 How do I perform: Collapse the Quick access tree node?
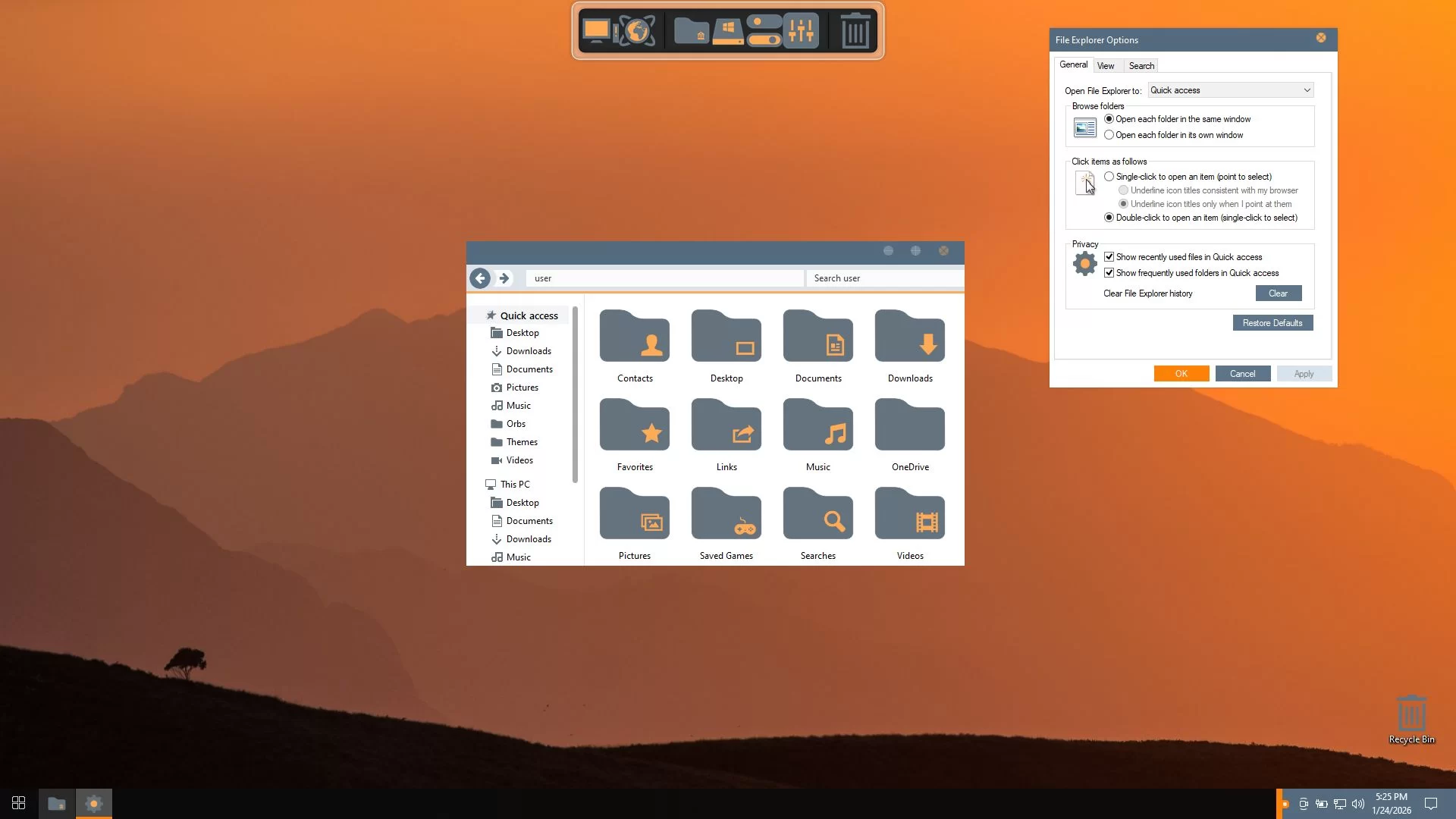[478, 315]
